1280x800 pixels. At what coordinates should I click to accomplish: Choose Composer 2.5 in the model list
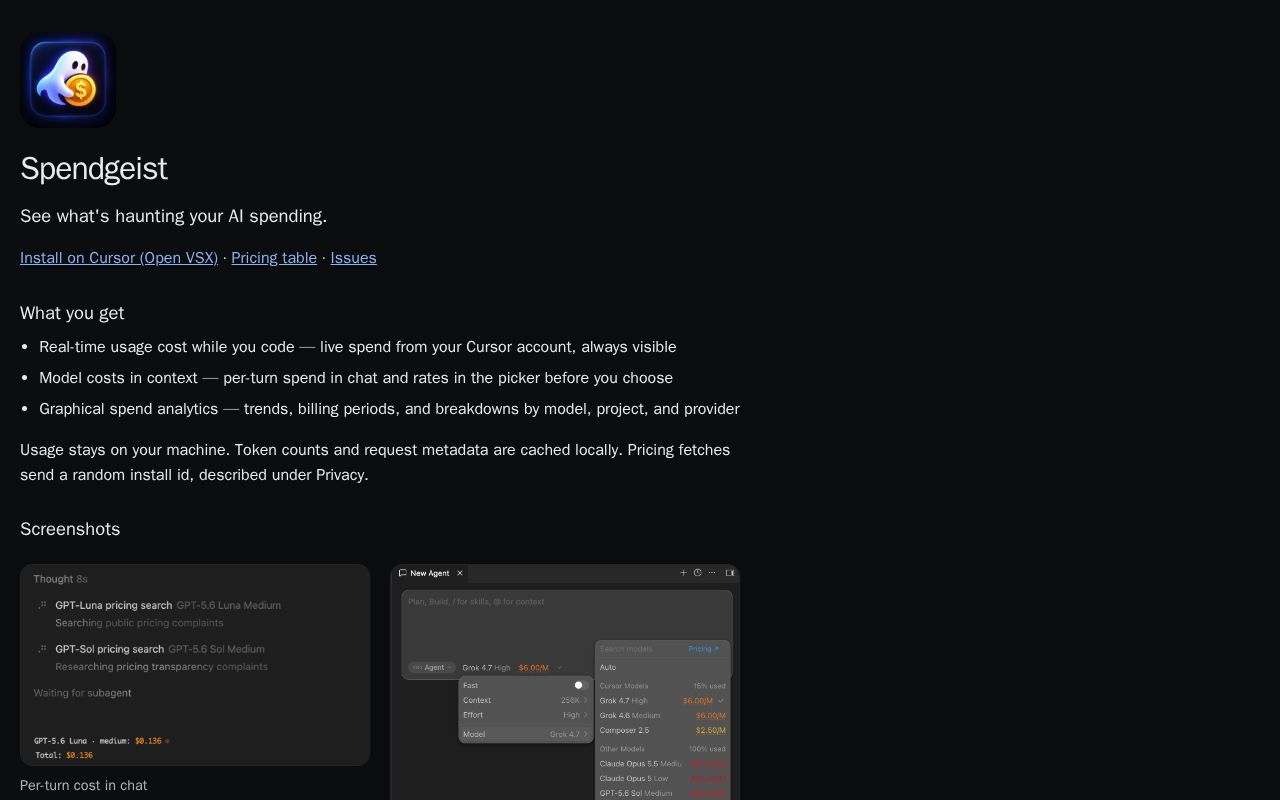click(662, 730)
